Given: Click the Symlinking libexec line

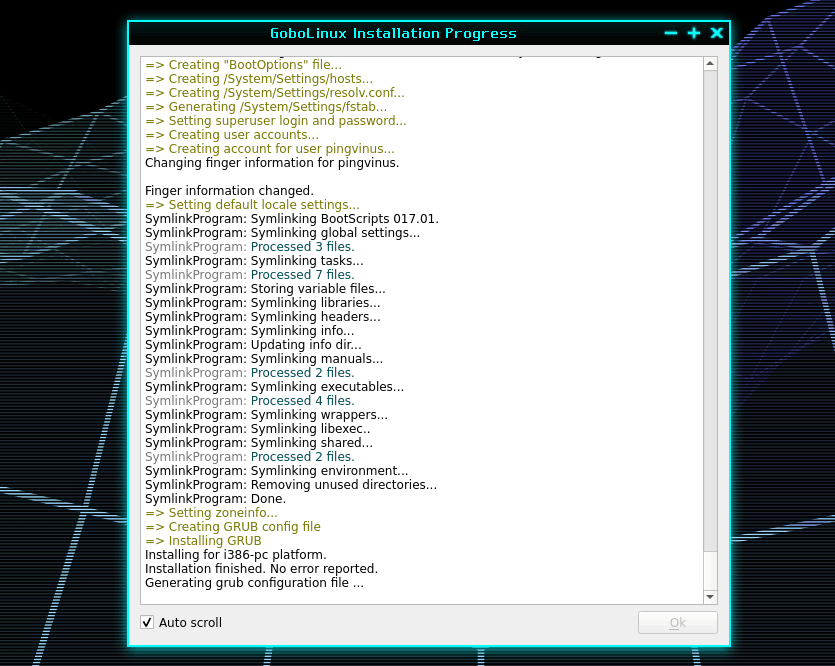Looking at the screenshot, I should click(258, 429).
